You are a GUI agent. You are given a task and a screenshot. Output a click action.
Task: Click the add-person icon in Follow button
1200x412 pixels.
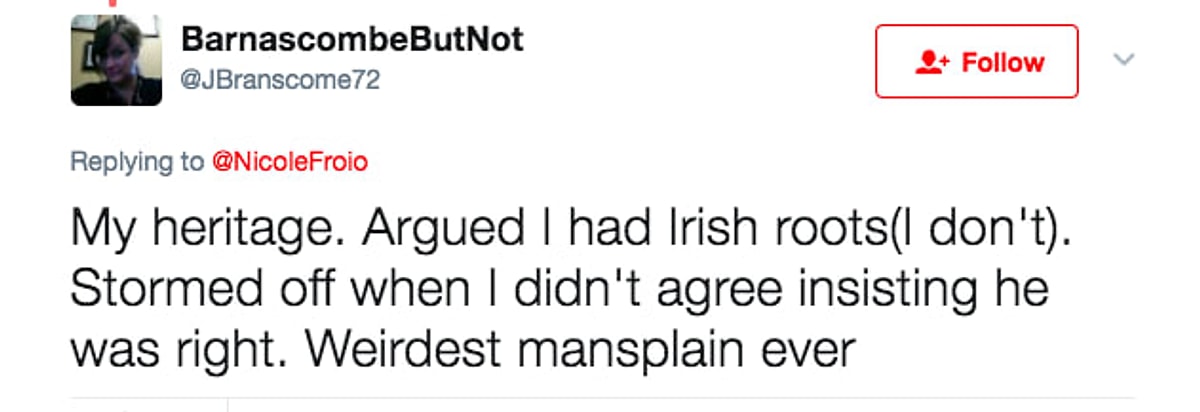click(x=931, y=63)
